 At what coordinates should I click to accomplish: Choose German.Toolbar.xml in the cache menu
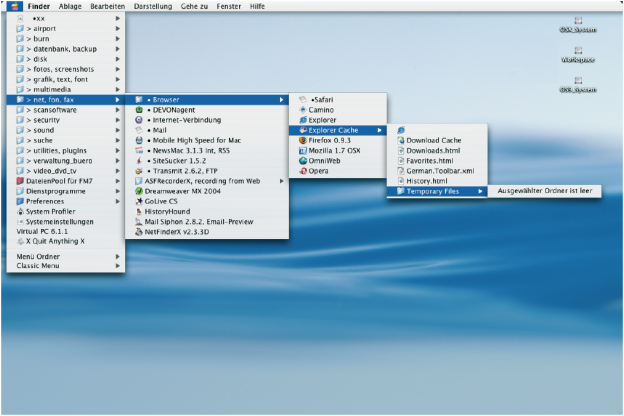pos(437,171)
